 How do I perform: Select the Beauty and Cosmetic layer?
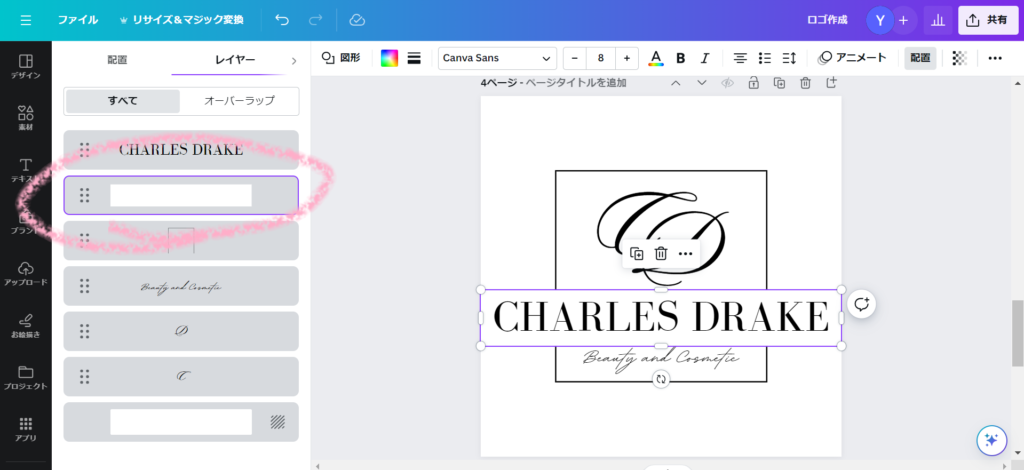click(181, 286)
